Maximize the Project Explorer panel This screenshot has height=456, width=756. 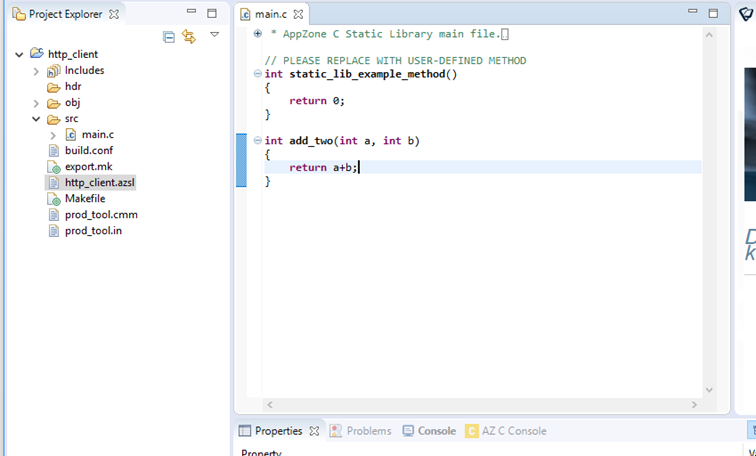[x=212, y=13]
